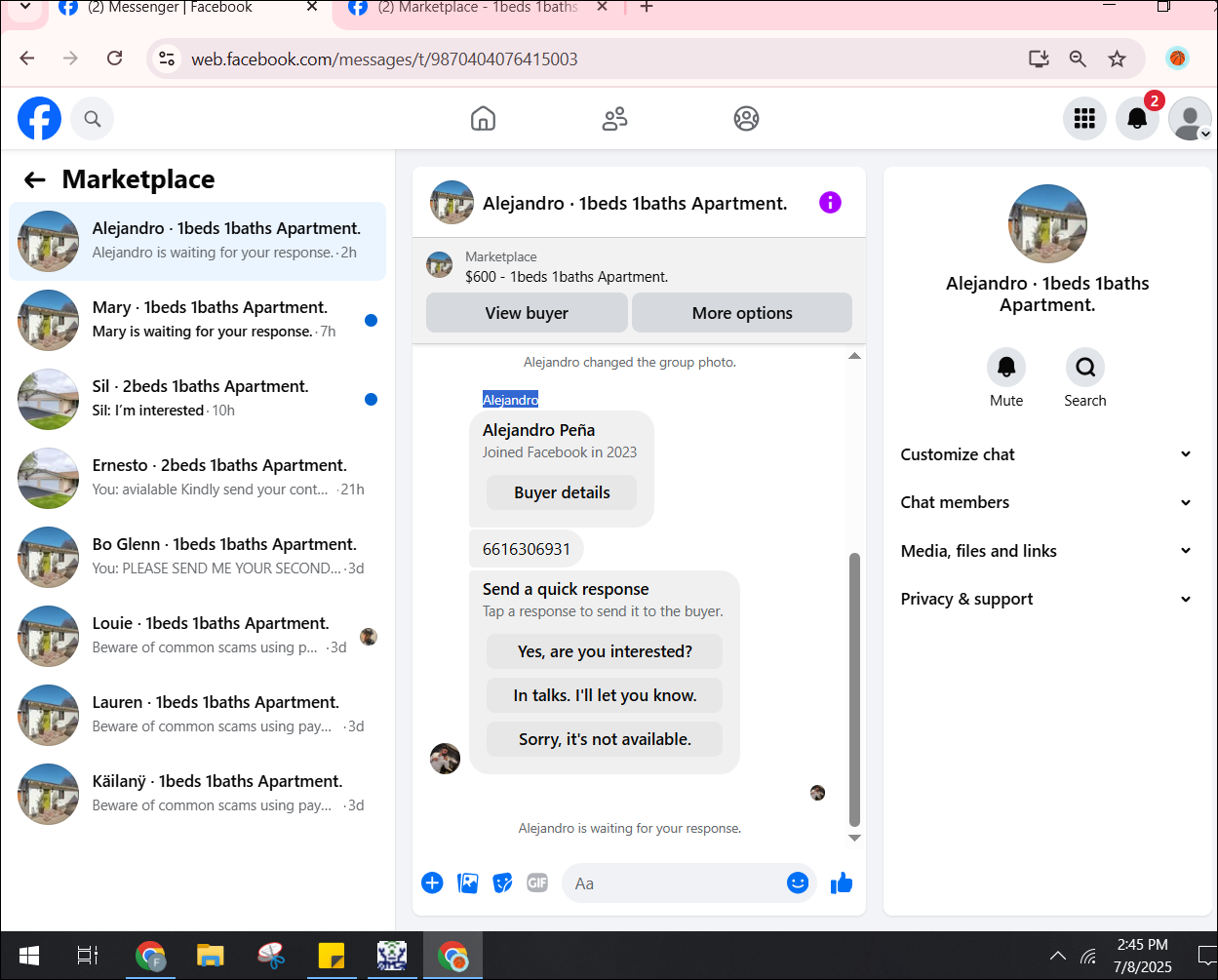
Task: Send quick response 'In talks. I'll let you know.'
Action: tap(605, 695)
